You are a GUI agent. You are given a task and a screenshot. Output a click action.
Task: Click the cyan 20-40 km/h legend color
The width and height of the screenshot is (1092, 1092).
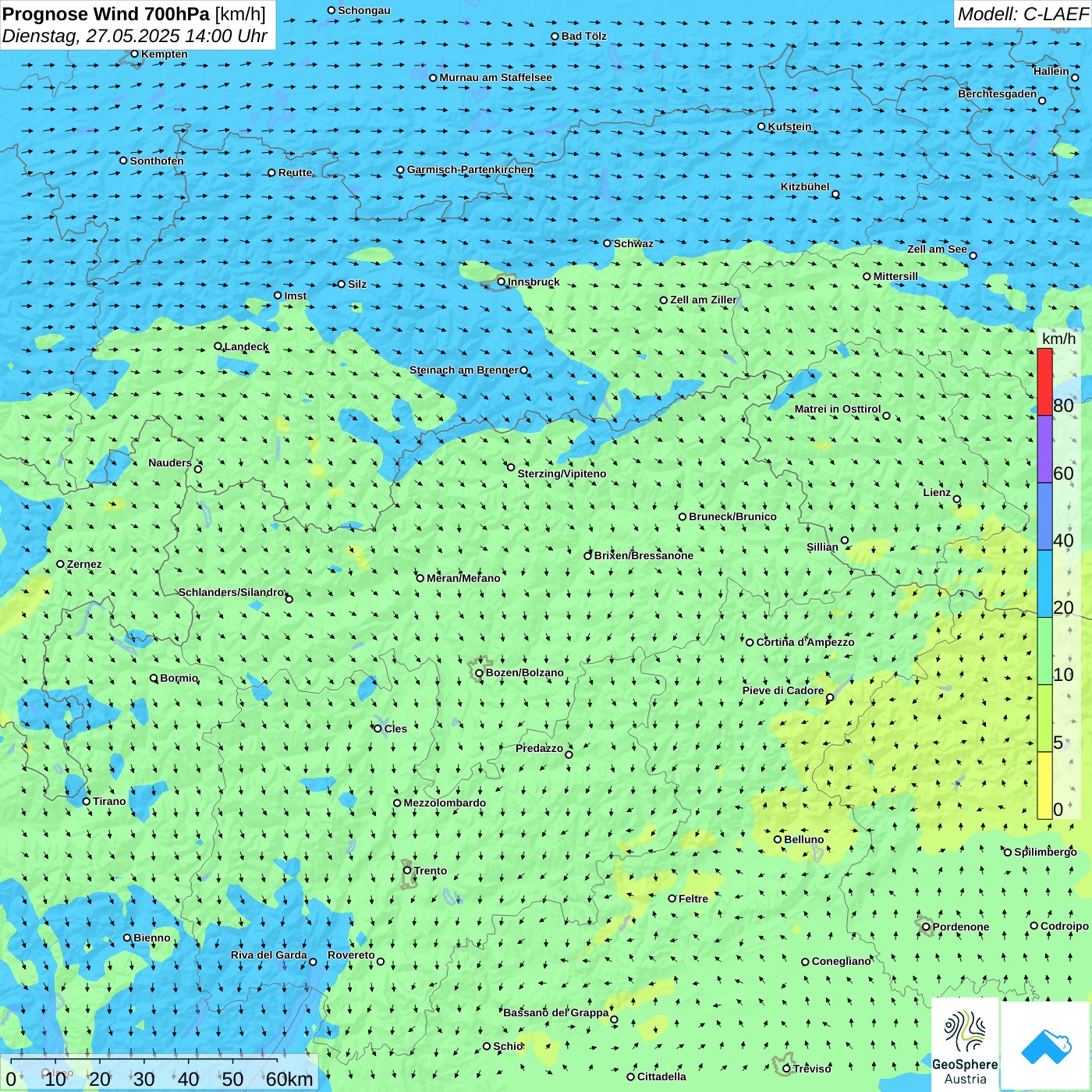tap(1044, 584)
